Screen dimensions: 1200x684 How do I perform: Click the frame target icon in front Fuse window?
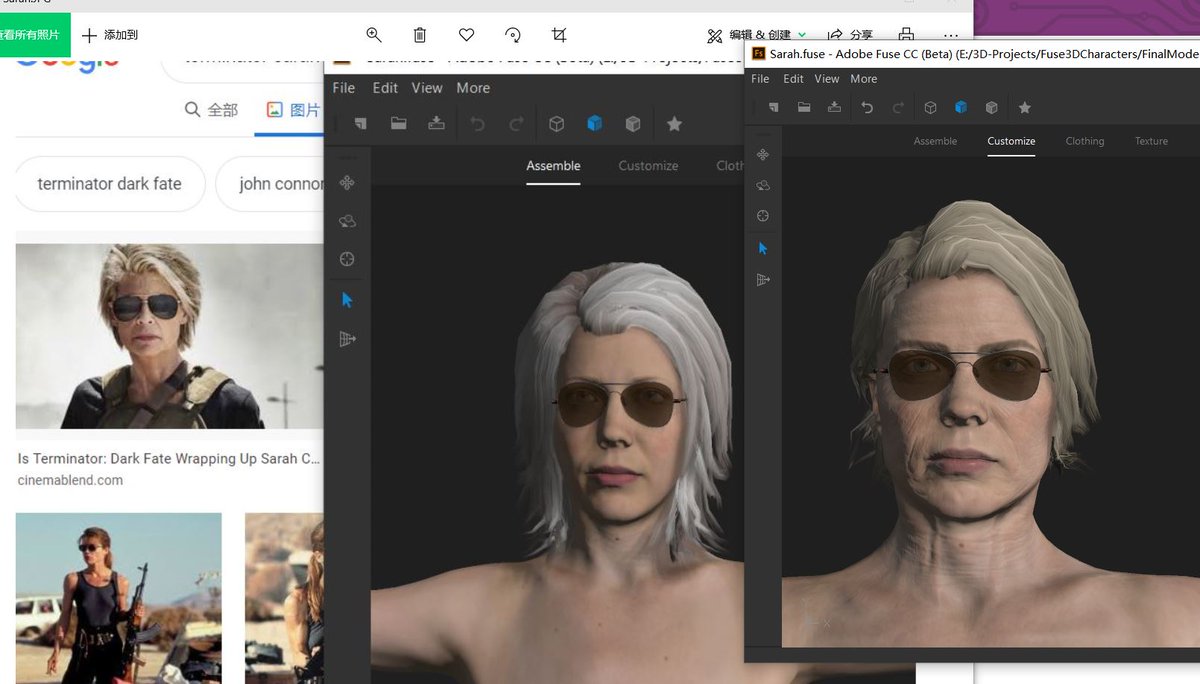click(763, 216)
